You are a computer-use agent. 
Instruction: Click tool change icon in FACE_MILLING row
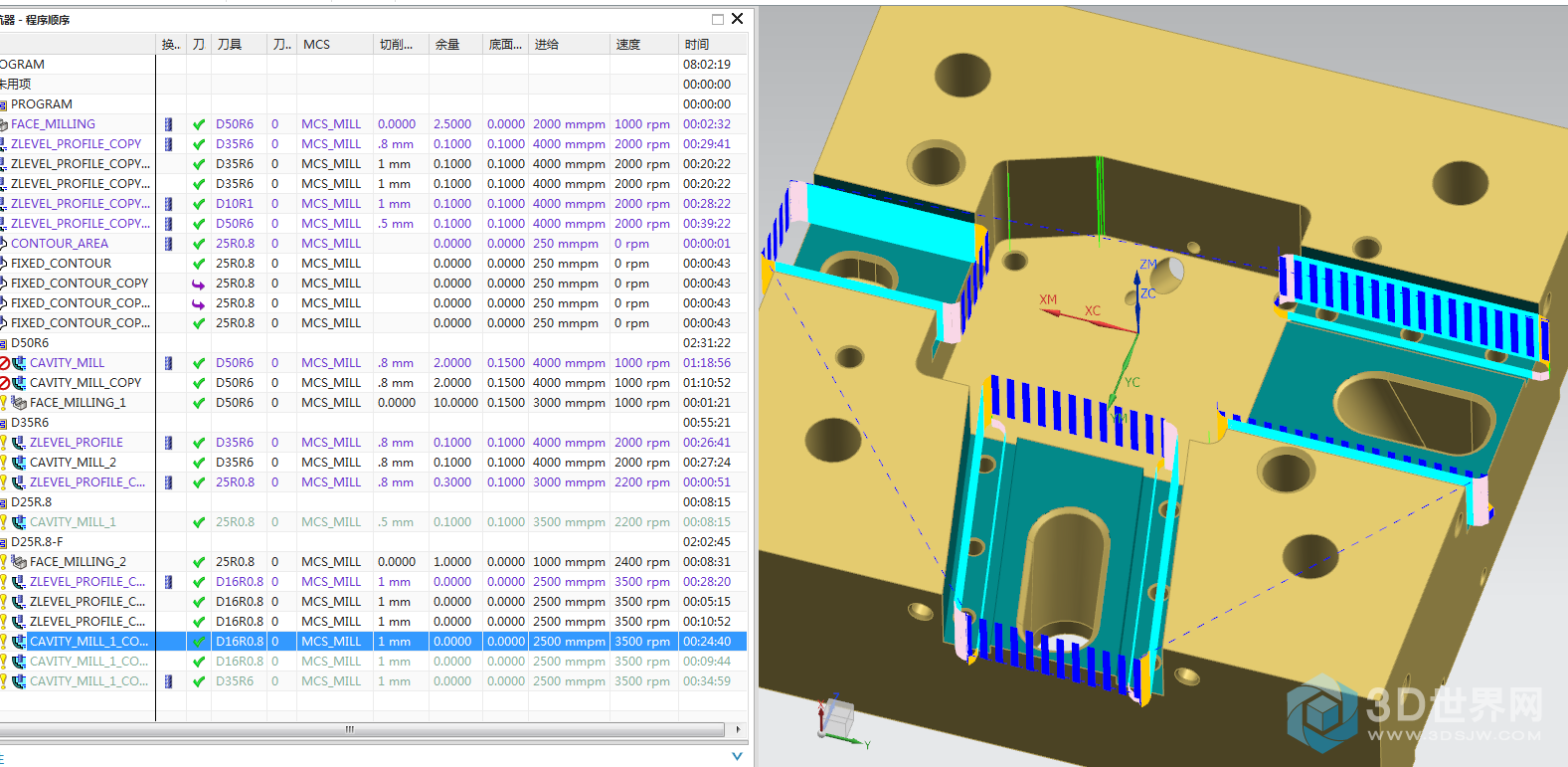tap(169, 124)
